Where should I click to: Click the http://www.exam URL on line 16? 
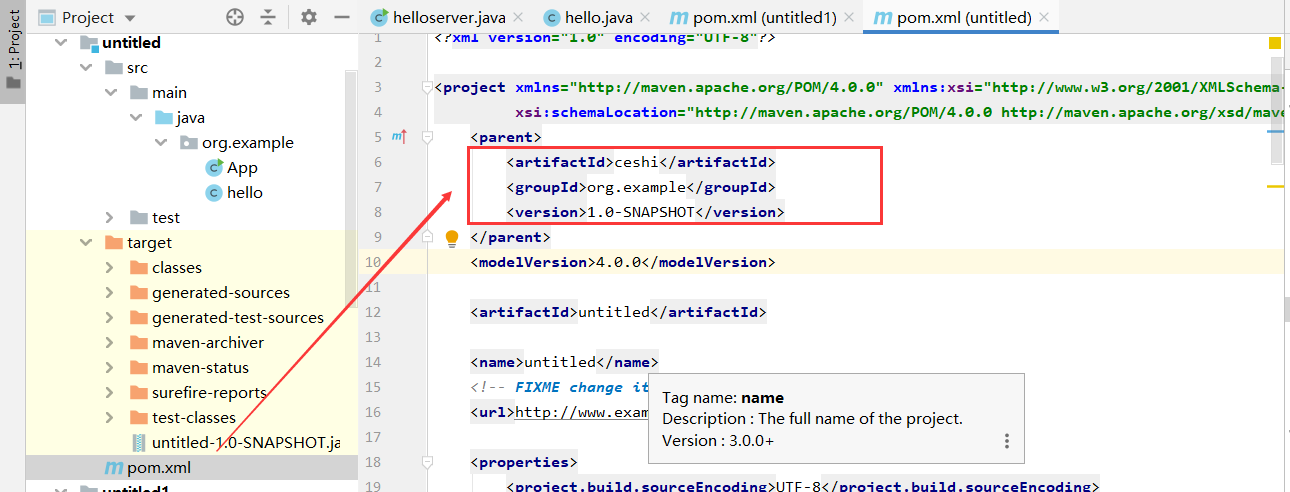581,412
